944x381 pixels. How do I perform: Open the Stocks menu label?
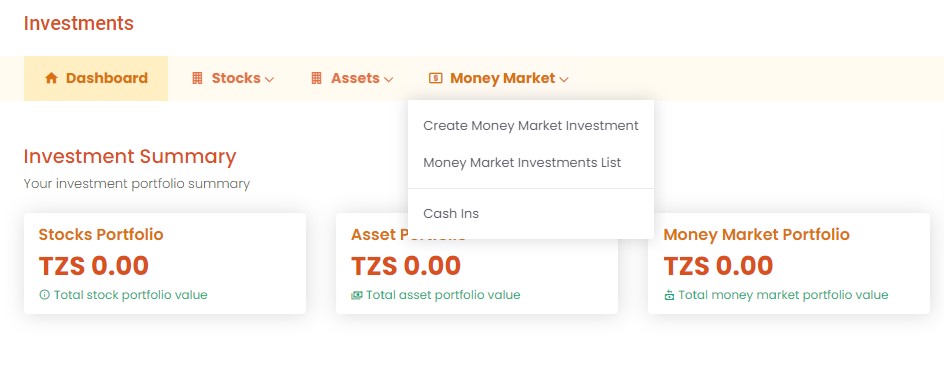(236, 78)
